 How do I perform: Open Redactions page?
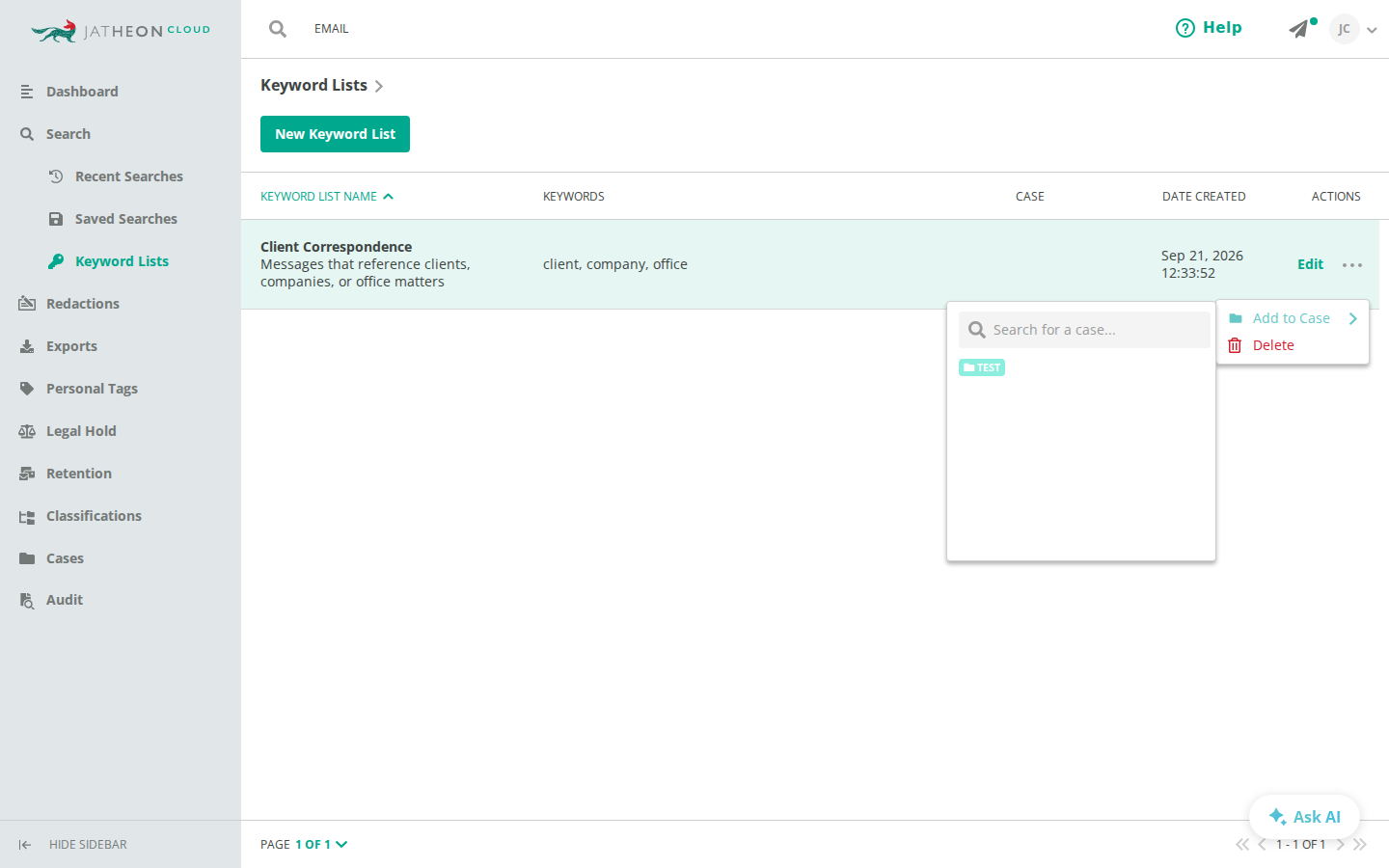click(82, 304)
